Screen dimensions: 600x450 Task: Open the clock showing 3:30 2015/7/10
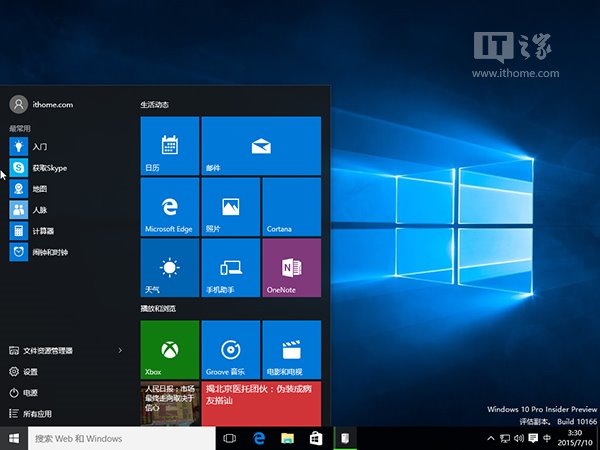tap(575, 438)
